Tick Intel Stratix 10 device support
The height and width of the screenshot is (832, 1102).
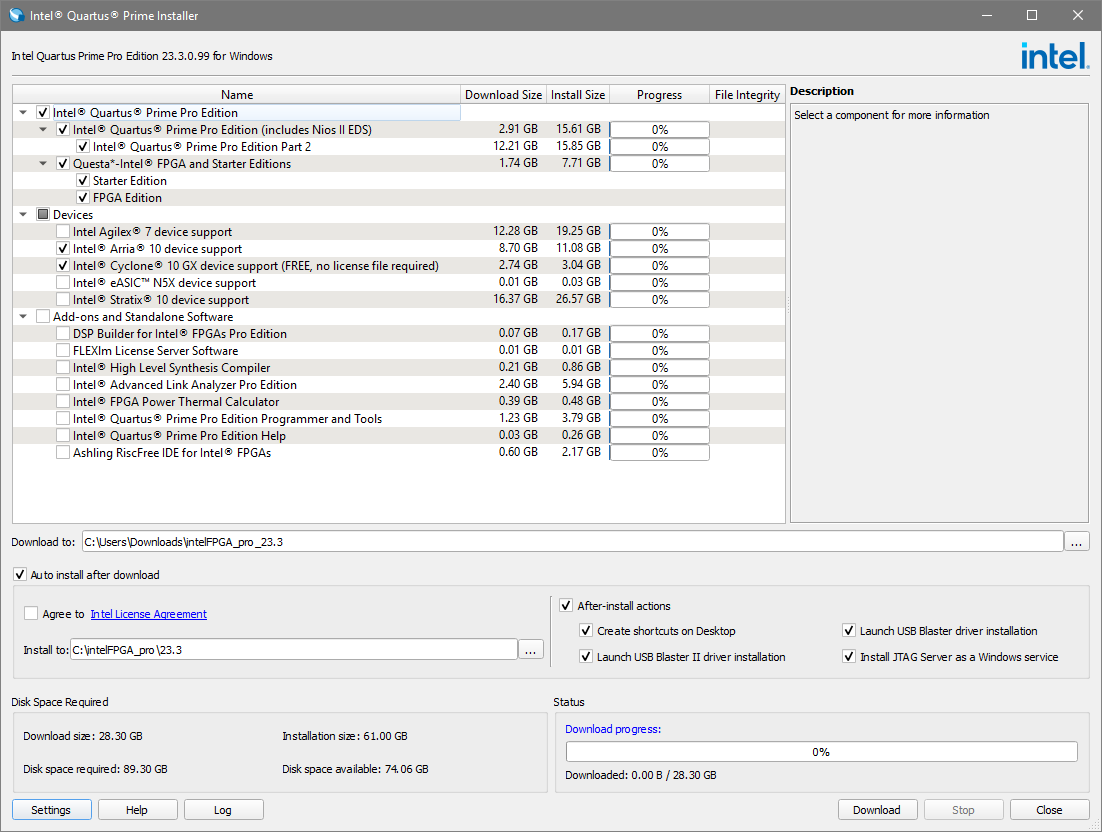(63, 300)
